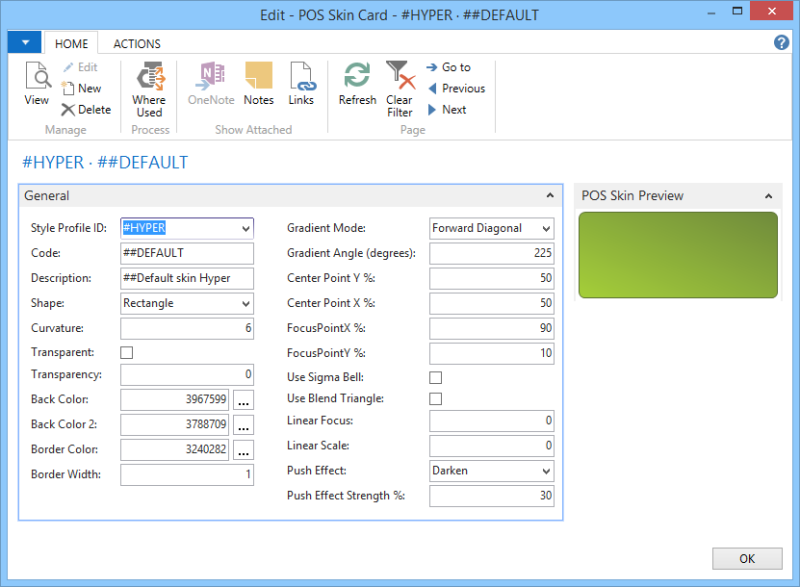
Task: Select the HOME ribbon tab
Action: click(x=71, y=44)
